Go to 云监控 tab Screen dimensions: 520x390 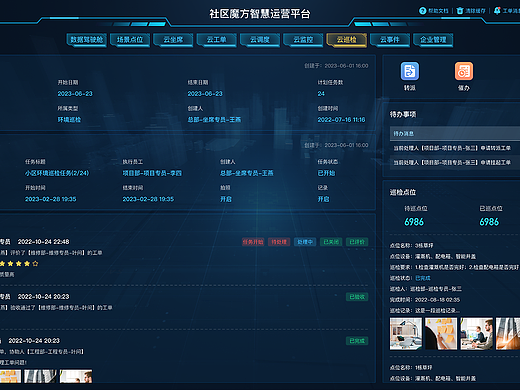303,40
